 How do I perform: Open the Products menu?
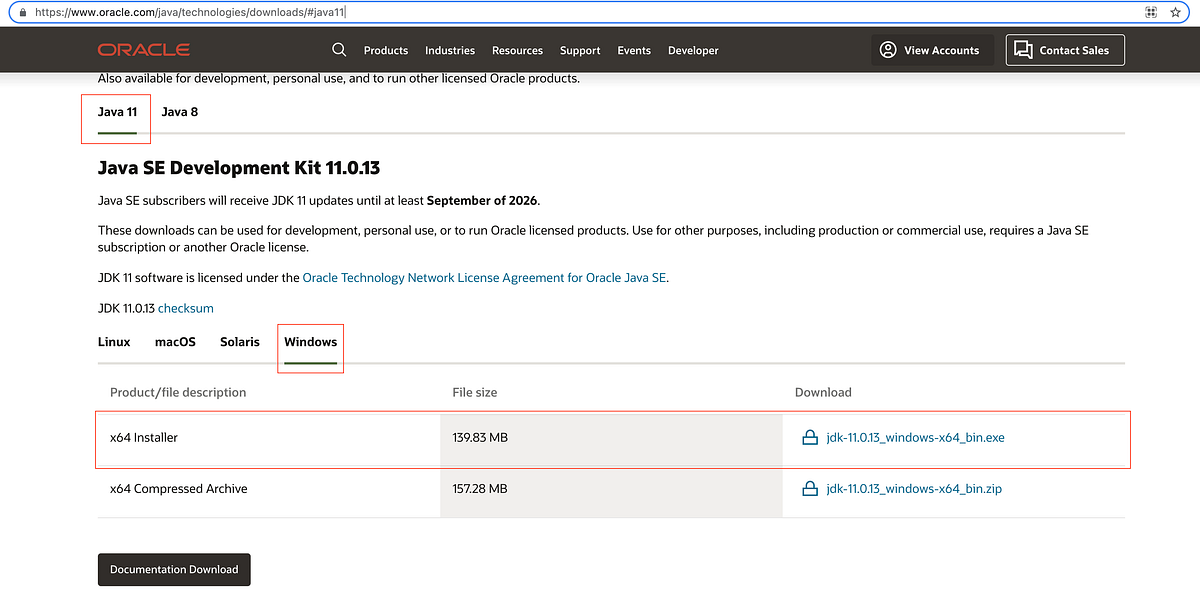pyautogui.click(x=385, y=50)
